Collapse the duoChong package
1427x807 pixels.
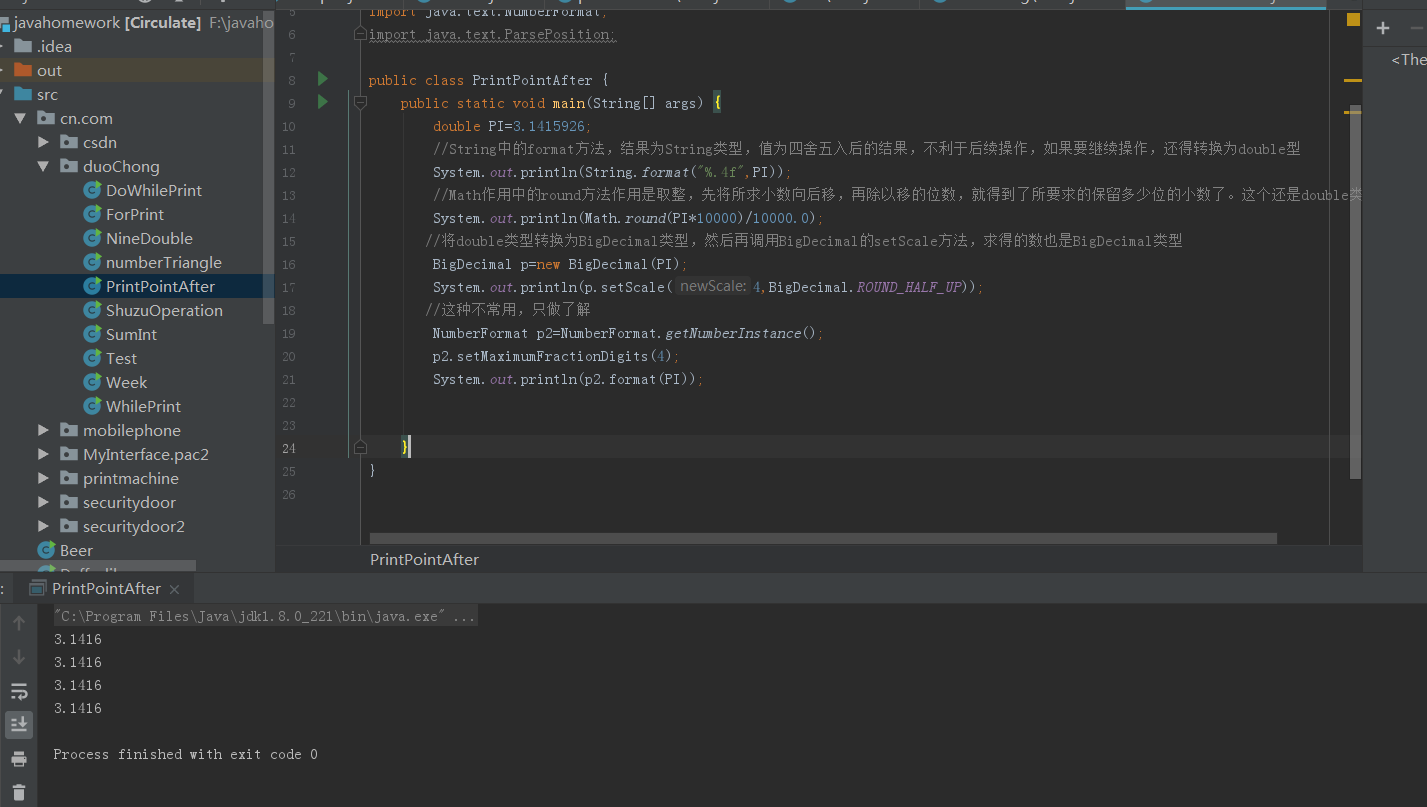coord(43,167)
